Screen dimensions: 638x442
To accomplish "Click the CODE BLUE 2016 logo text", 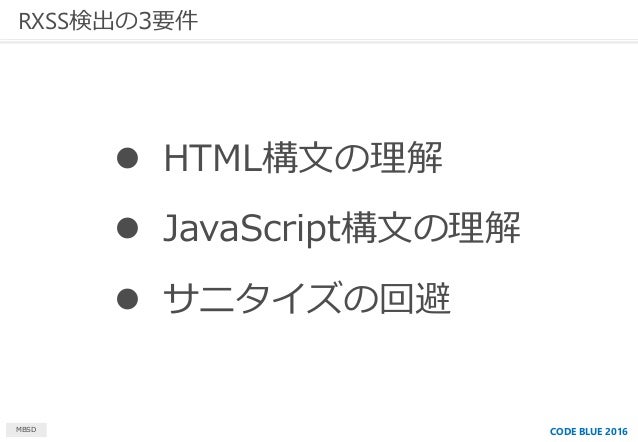I will (x=588, y=431).
